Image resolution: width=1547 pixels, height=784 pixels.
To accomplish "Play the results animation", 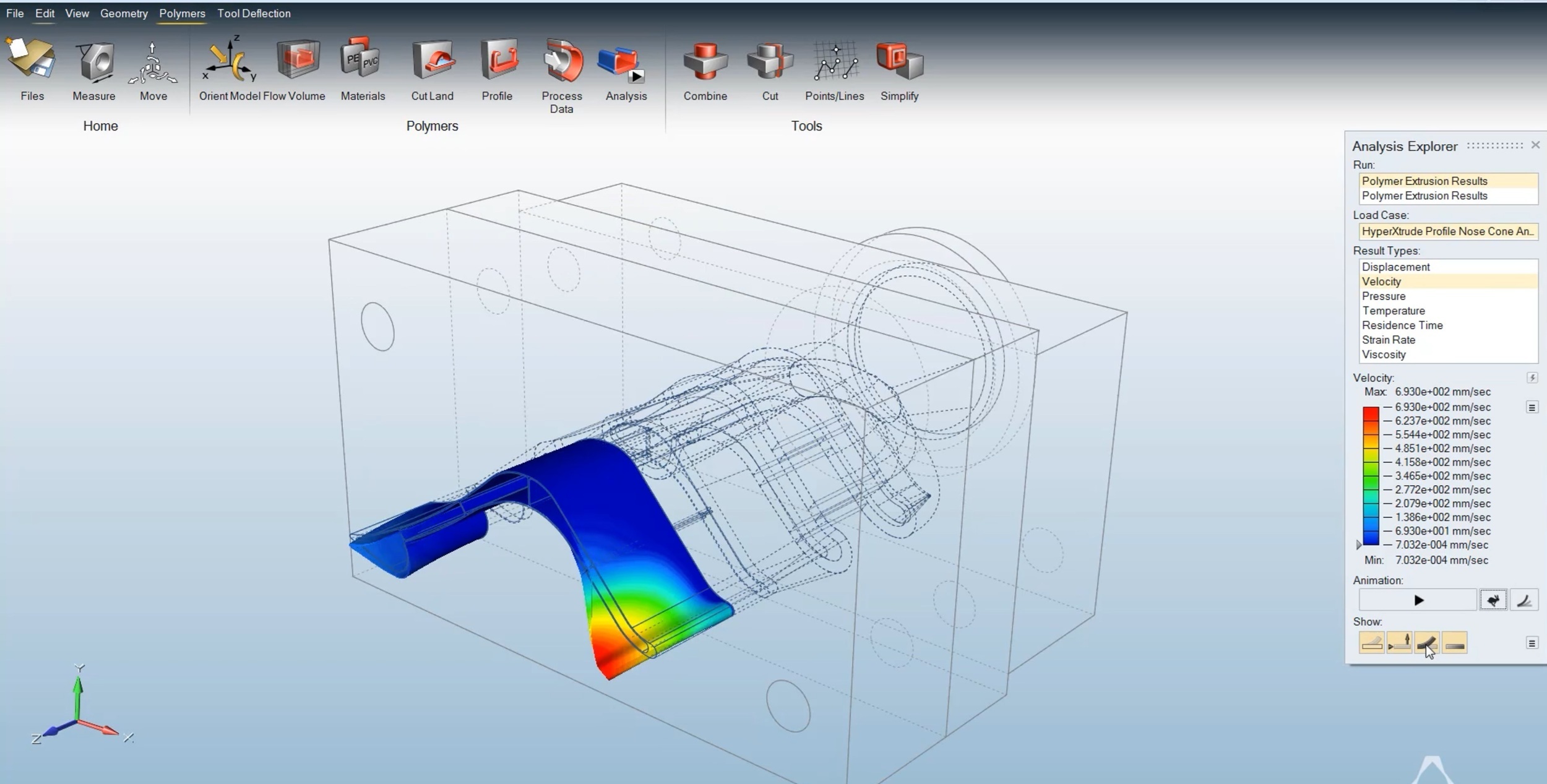I will pos(1418,600).
